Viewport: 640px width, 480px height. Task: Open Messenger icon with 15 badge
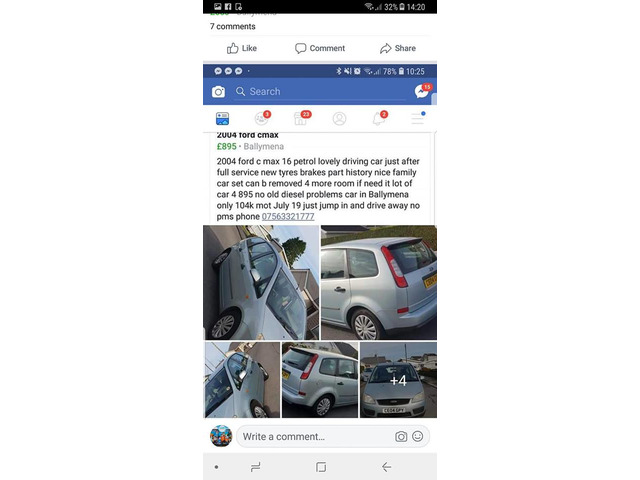coord(422,91)
